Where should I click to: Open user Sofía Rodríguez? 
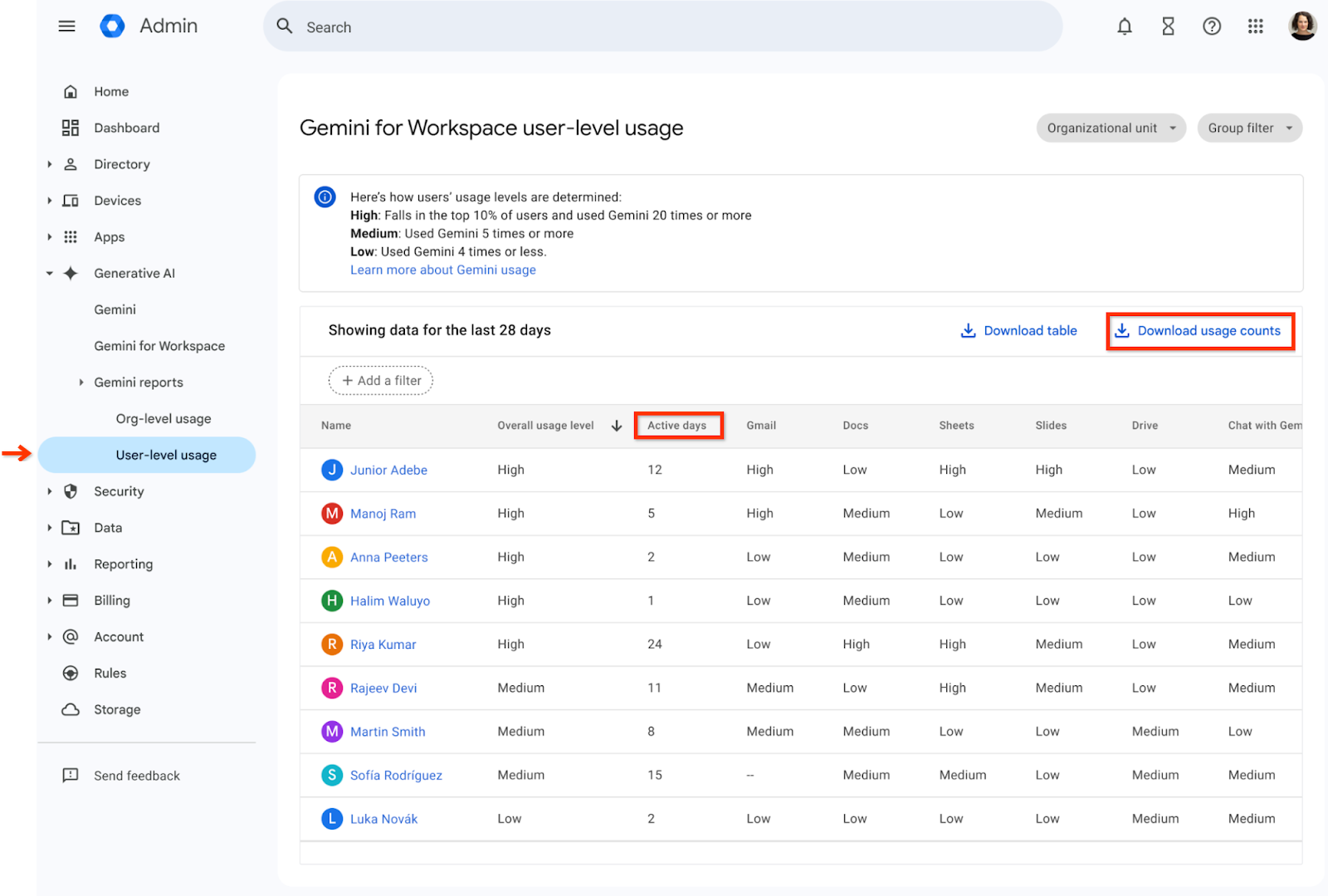(x=396, y=775)
